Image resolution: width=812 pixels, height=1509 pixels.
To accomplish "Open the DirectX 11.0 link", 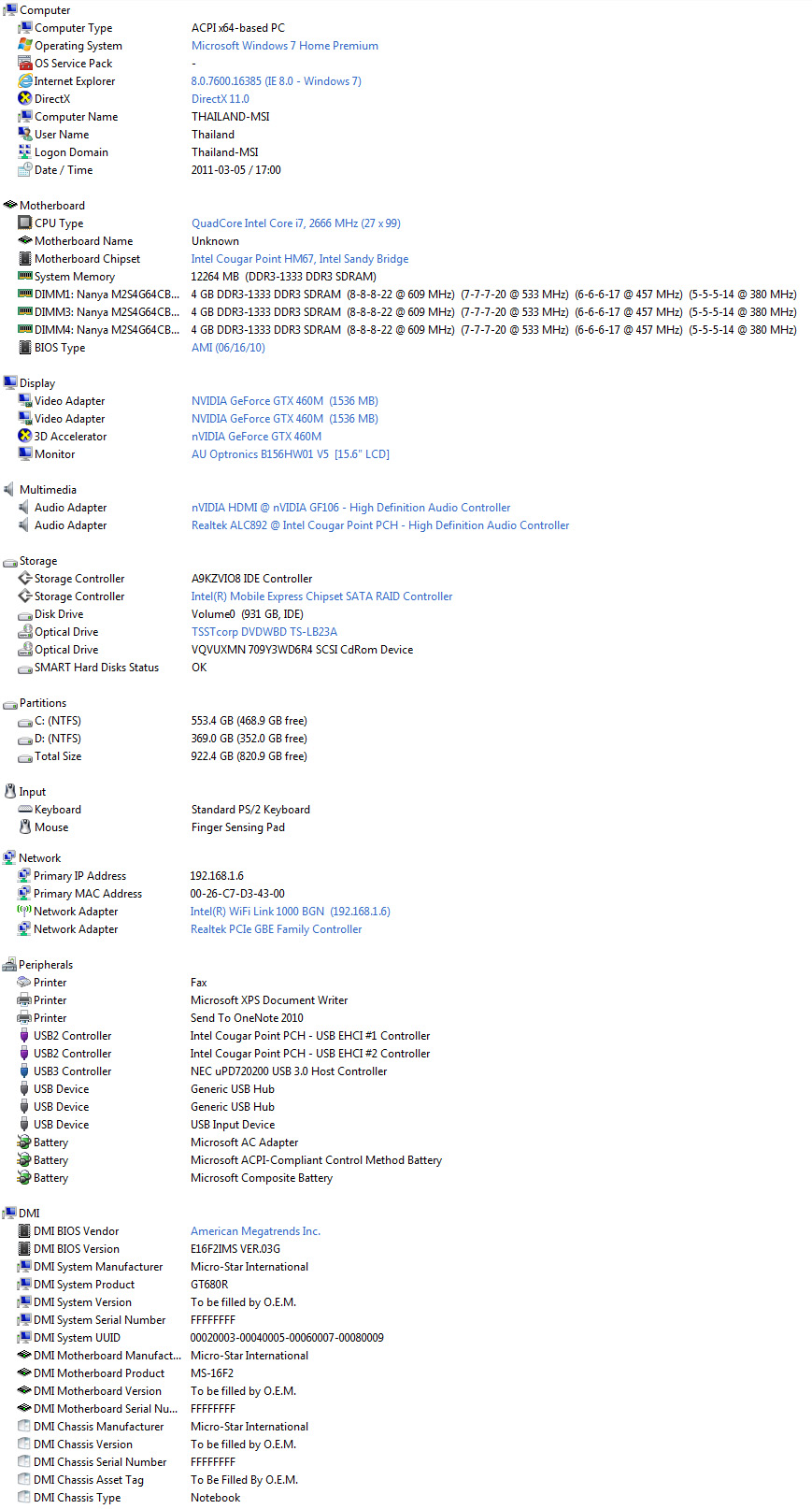I will click(x=221, y=99).
